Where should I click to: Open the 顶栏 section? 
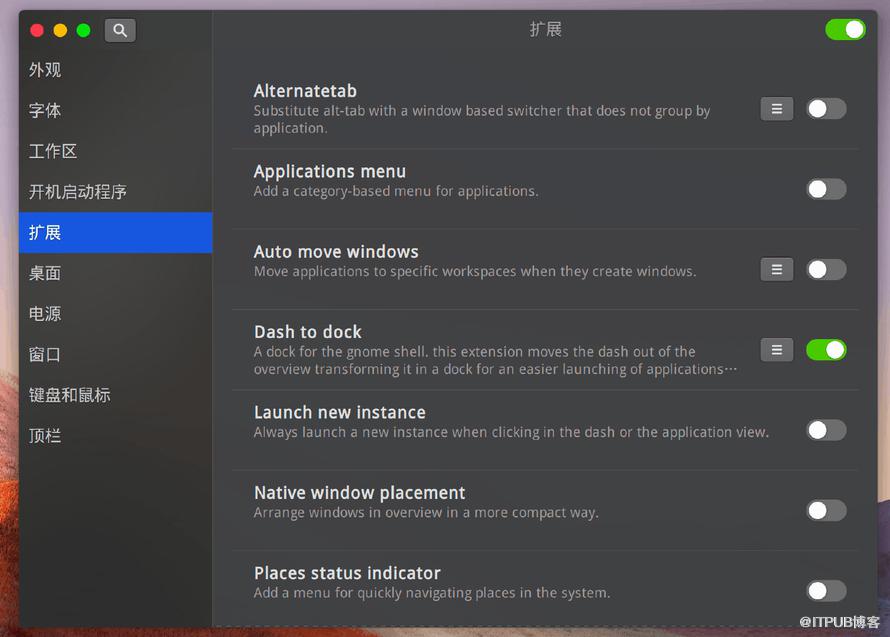pyautogui.click(x=116, y=436)
